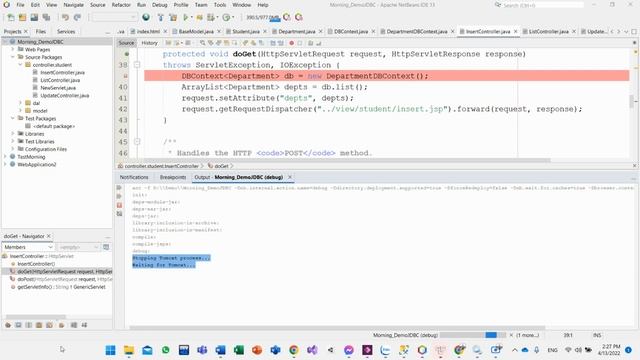The width and height of the screenshot is (640, 360).
Task: Click the Windows Start button
Action: (110, 350)
